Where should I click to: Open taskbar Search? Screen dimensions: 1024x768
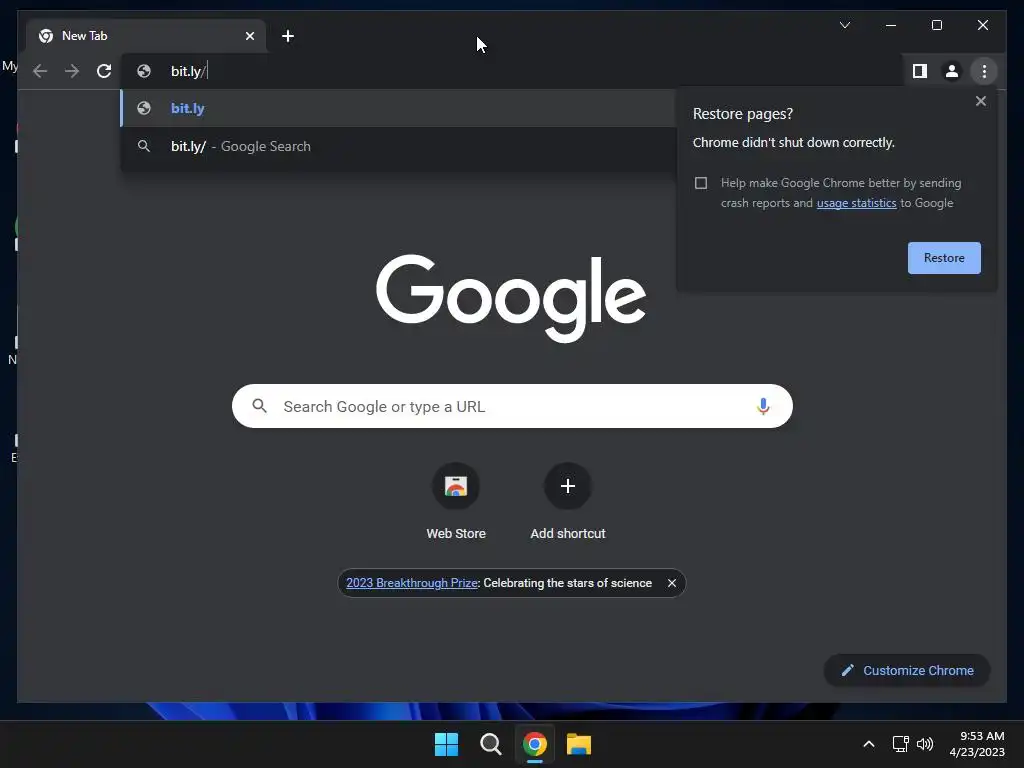tap(490, 744)
